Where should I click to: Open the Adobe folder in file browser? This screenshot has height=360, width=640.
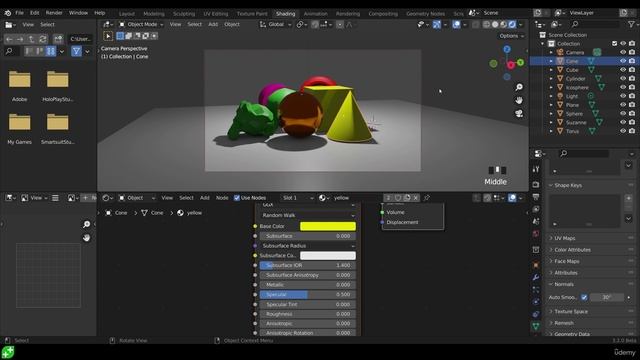pyautogui.click(x=20, y=86)
